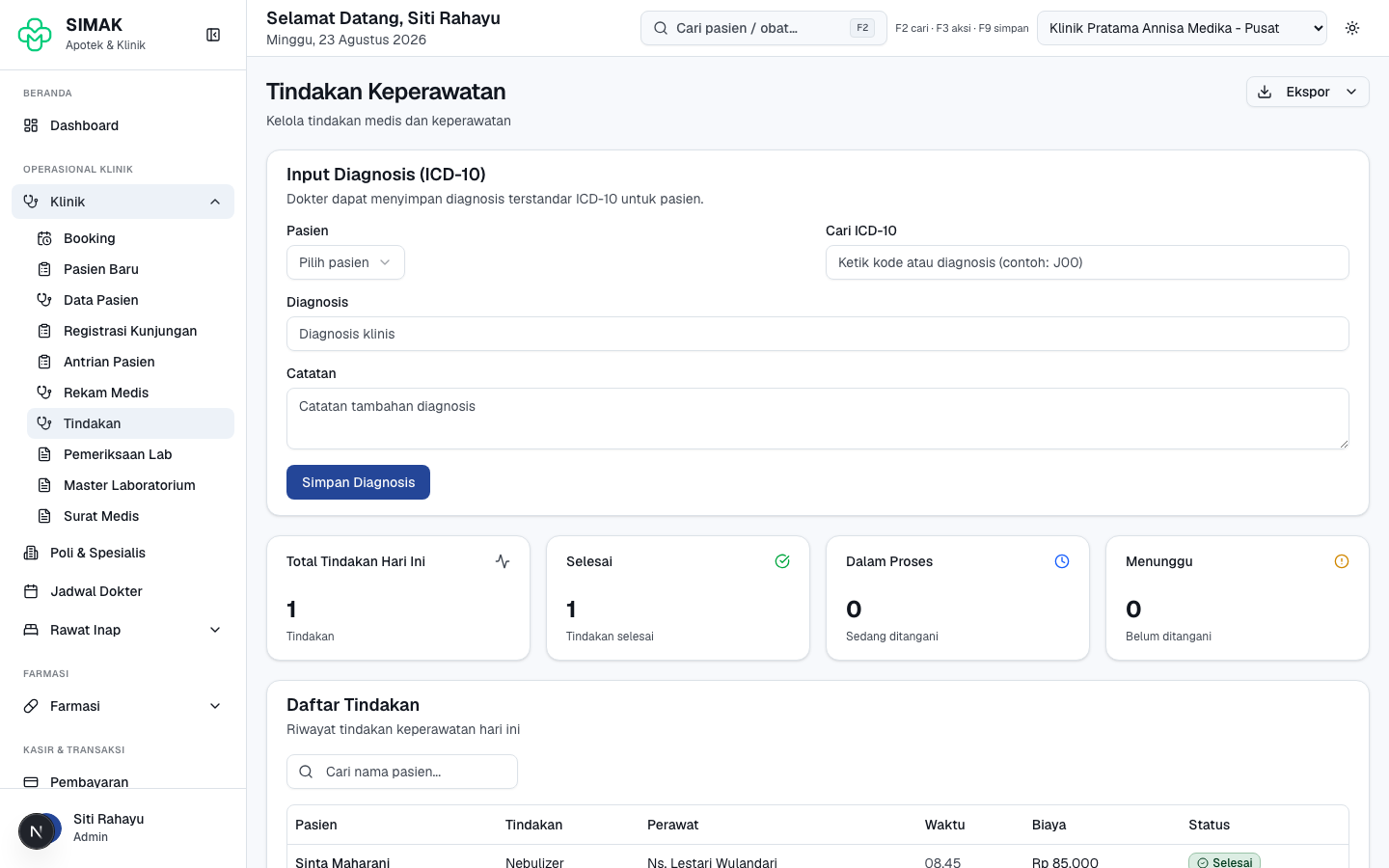1389x868 pixels.
Task: Click the orange alert icon on Menunggu card
Action: click(1342, 561)
